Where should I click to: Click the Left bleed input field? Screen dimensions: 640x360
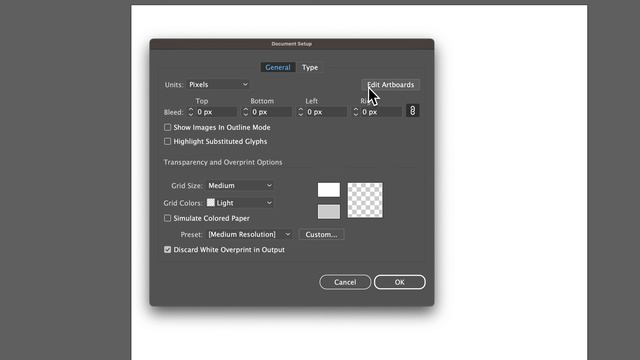(x=327, y=112)
